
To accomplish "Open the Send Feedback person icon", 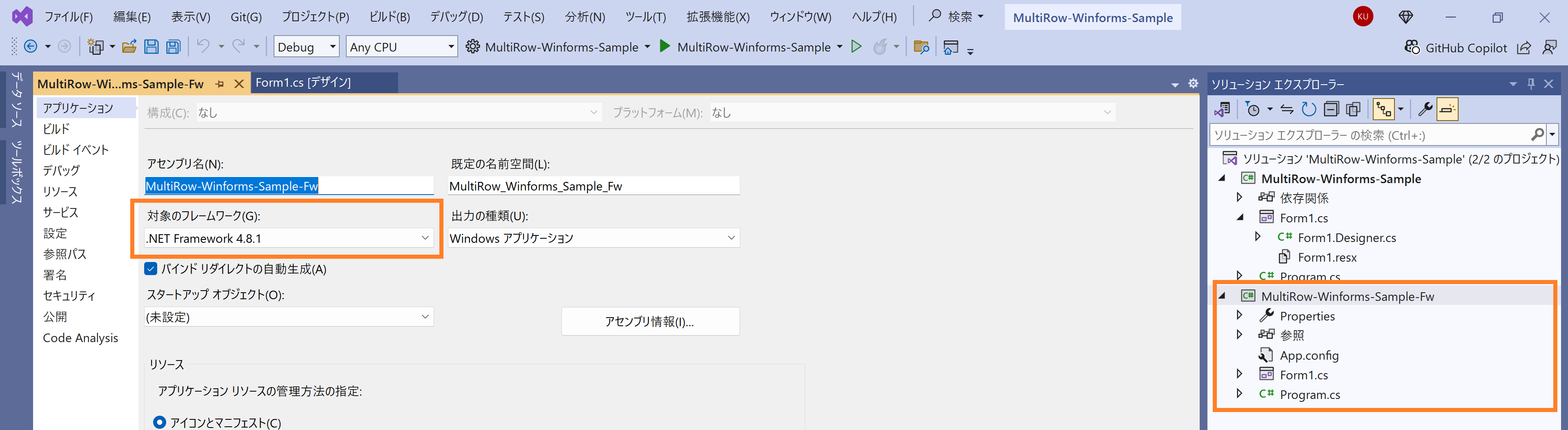I will pyautogui.click(x=1550, y=47).
